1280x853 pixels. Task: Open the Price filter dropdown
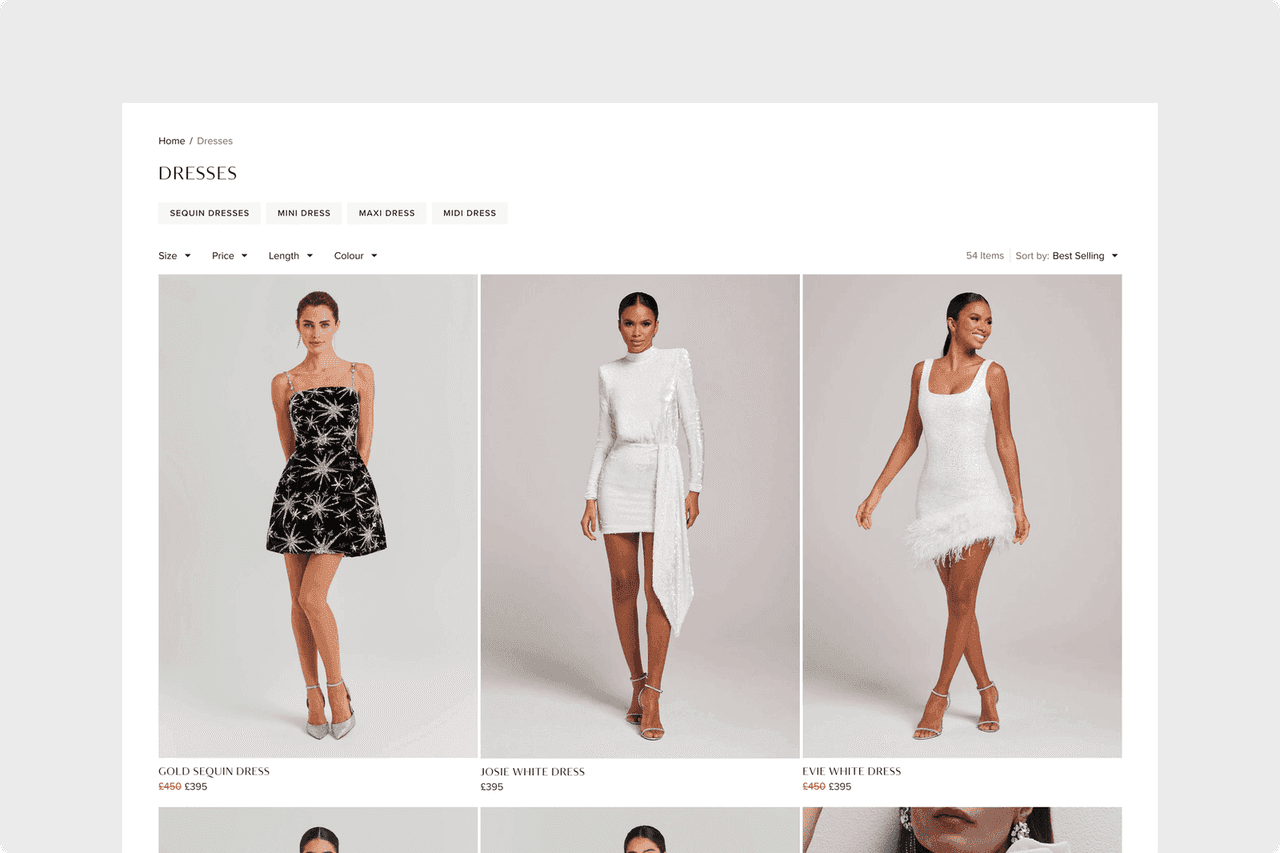tap(229, 256)
